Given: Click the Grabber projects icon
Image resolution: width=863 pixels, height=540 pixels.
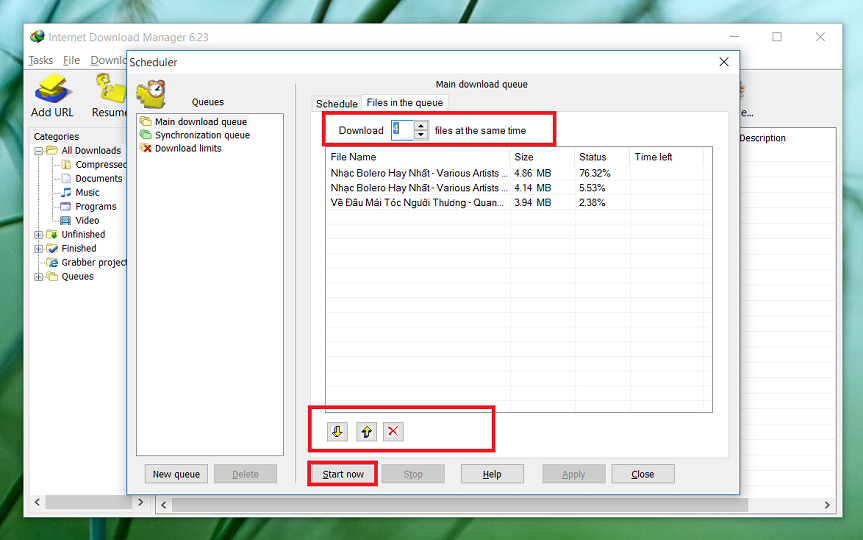Looking at the screenshot, I should pos(52,262).
